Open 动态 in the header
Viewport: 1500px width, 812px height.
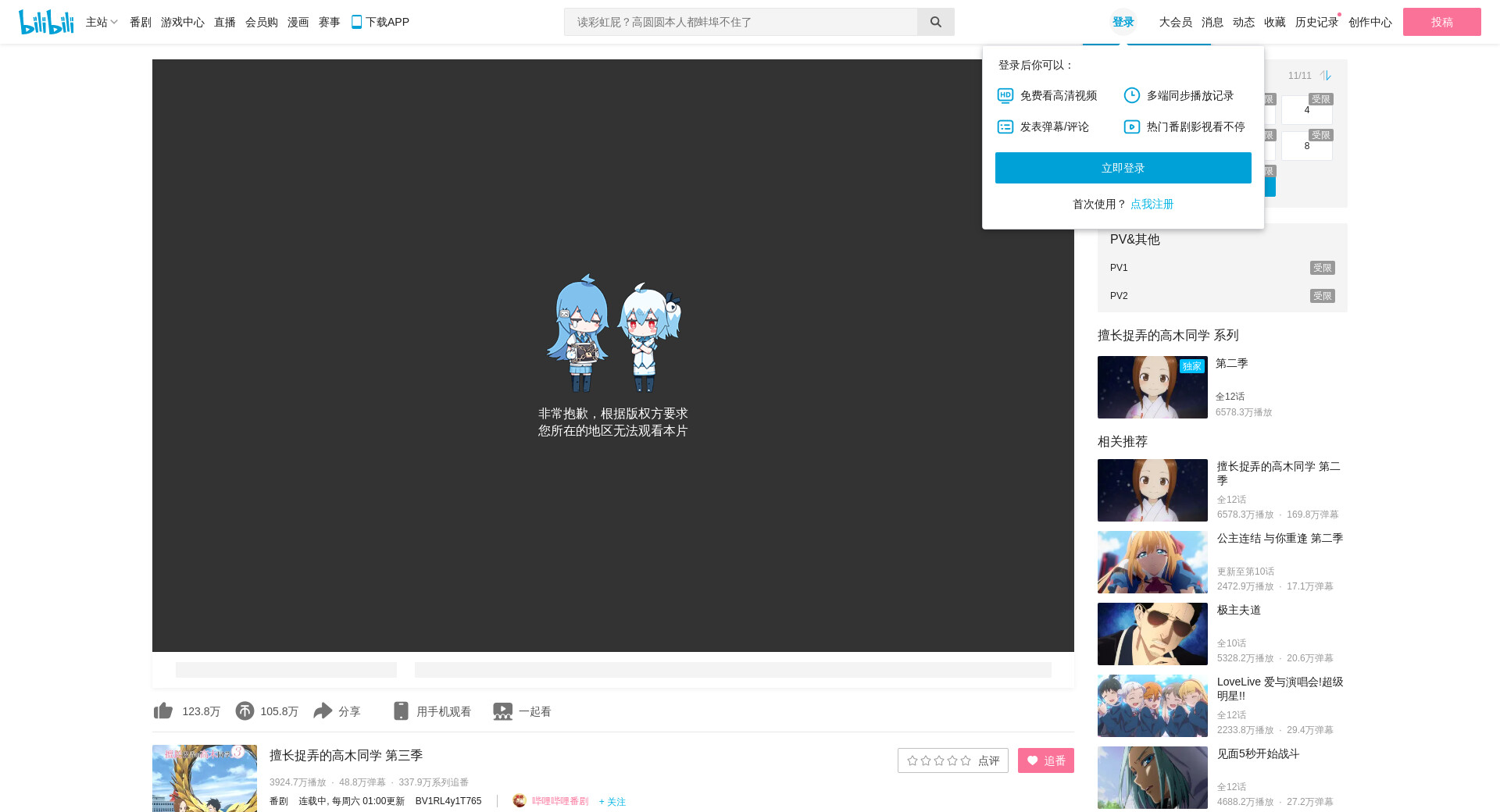click(1244, 22)
